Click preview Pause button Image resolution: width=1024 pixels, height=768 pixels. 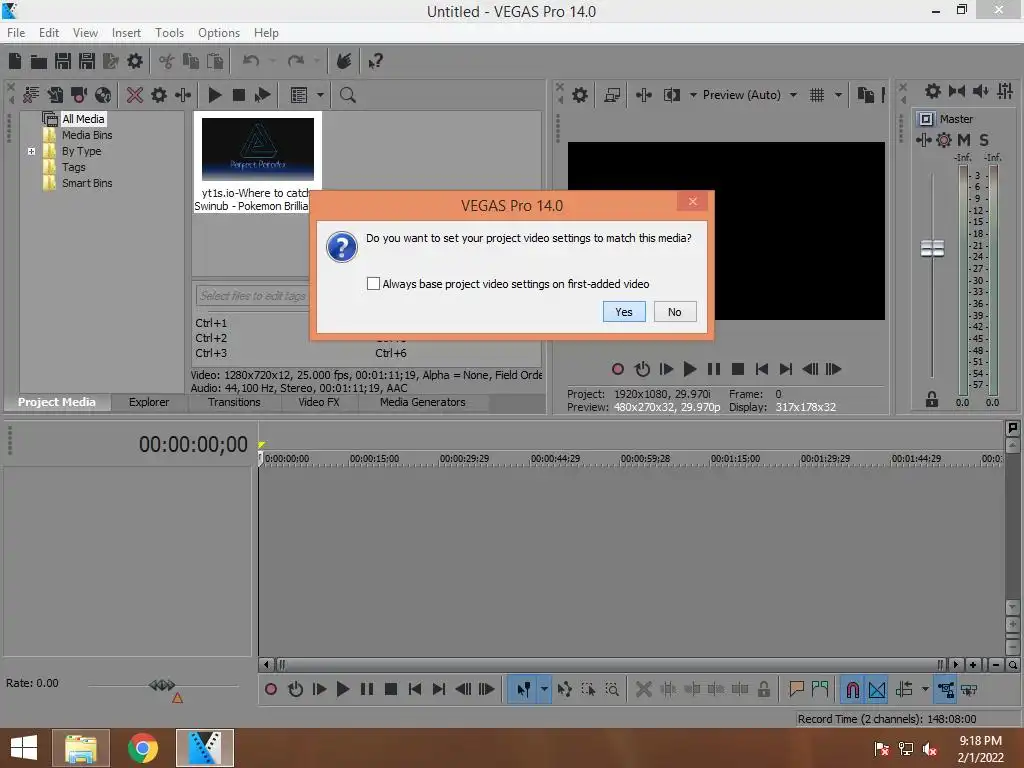[714, 370]
